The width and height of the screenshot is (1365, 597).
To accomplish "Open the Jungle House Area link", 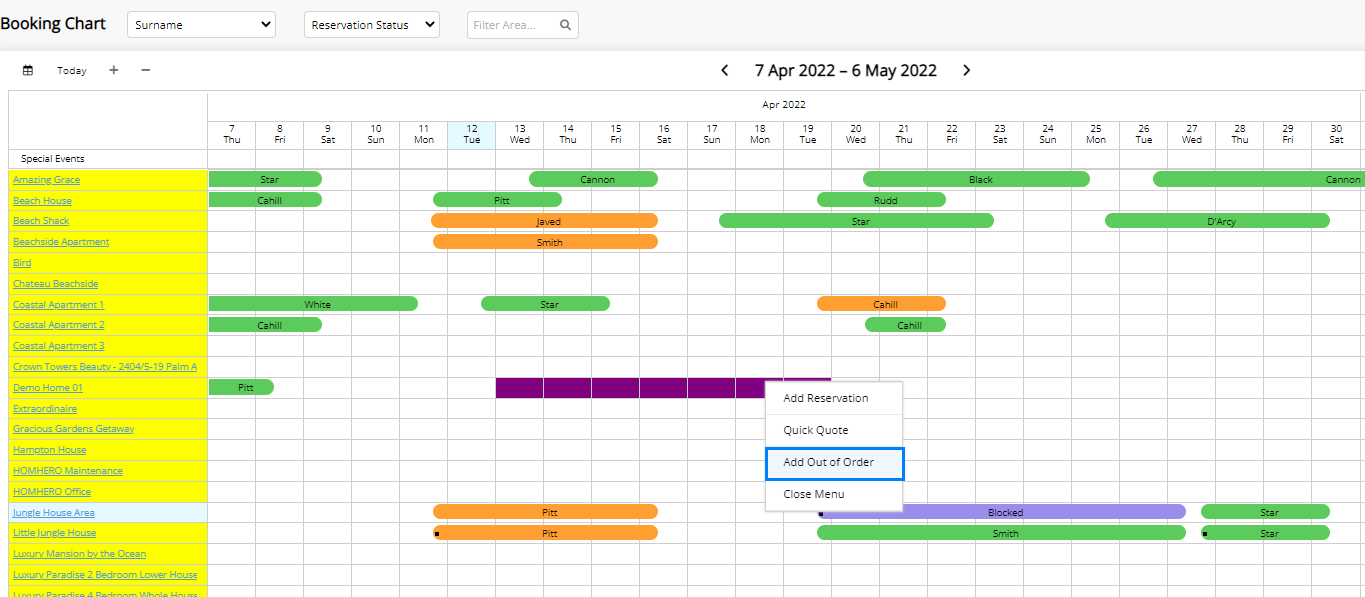I will coord(53,513).
